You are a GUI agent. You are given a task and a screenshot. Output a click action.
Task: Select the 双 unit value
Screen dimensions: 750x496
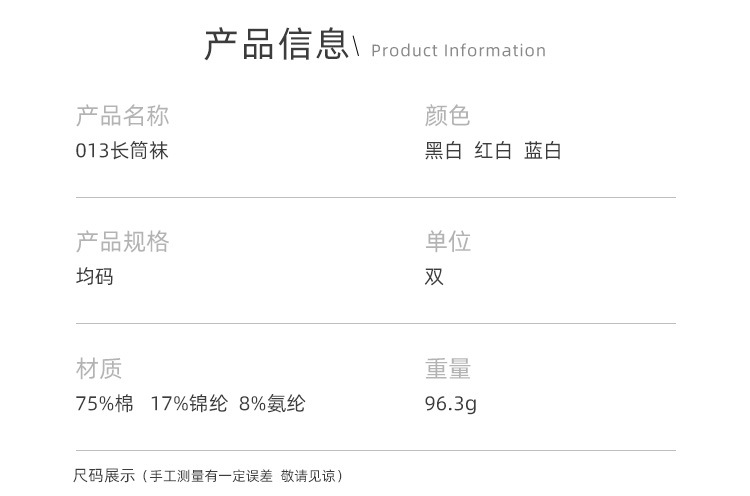tap(434, 276)
